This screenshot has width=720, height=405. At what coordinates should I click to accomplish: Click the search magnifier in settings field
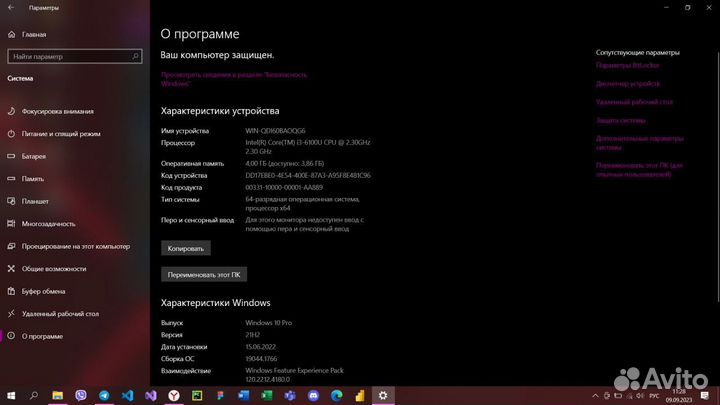(x=135, y=56)
